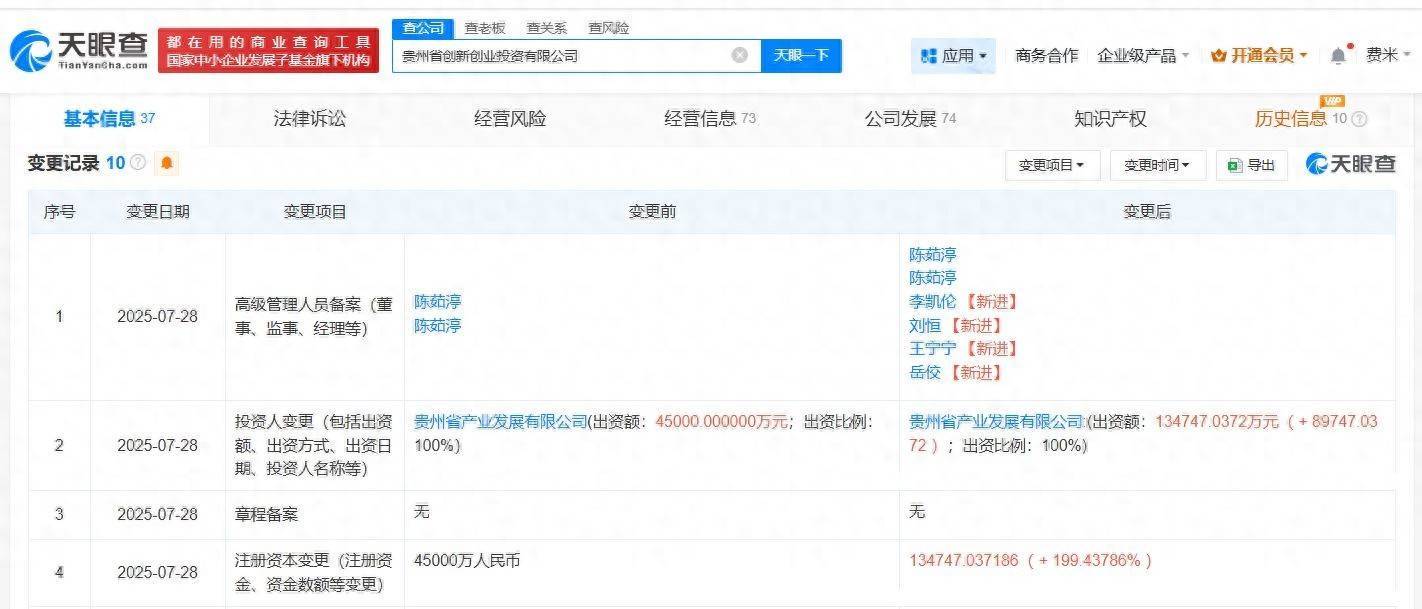Click the Tianyancha logo at top left
This screenshot has width=1422, height=609.
pyautogui.click(x=80, y=50)
